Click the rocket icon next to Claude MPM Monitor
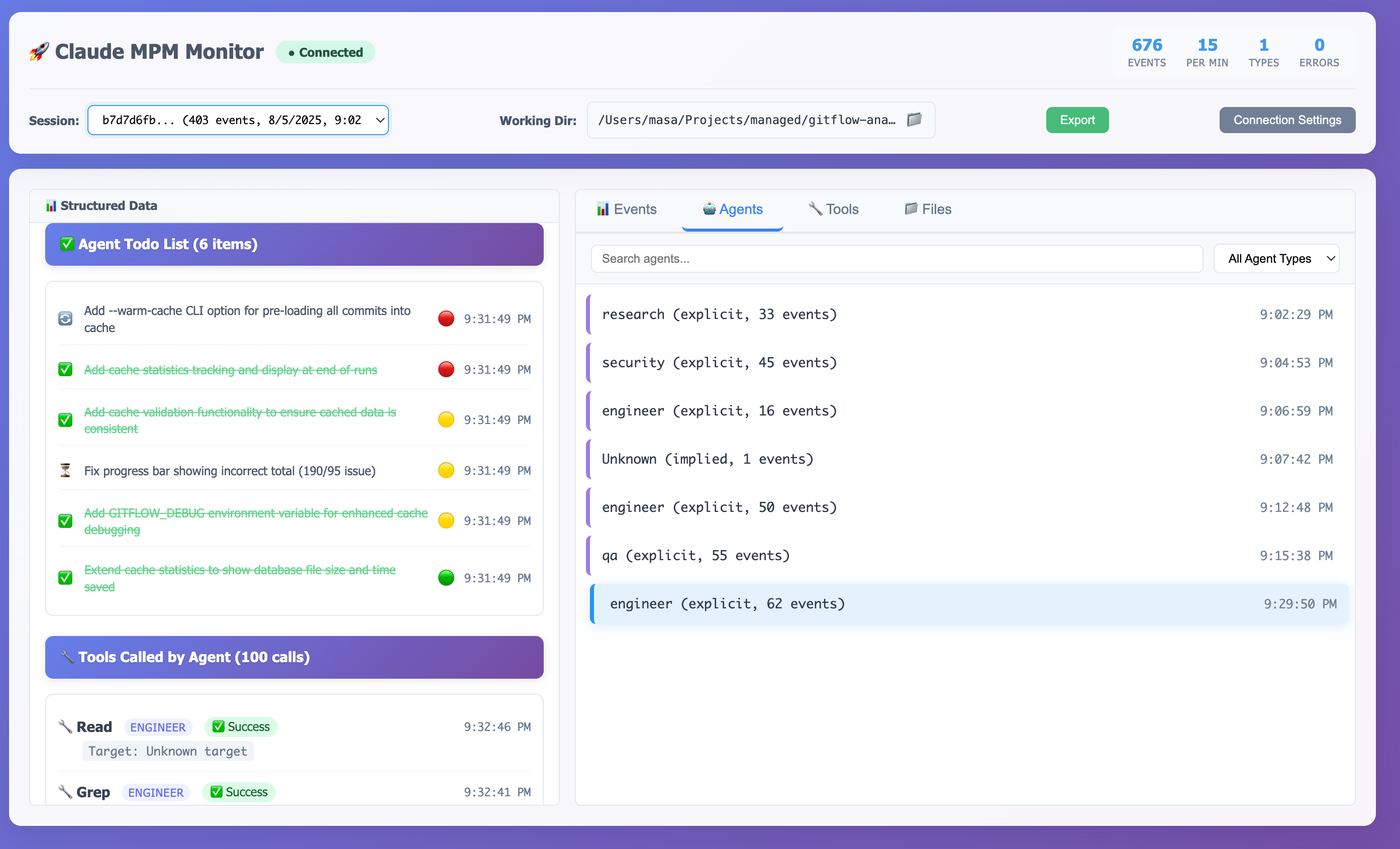 [39, 52]
